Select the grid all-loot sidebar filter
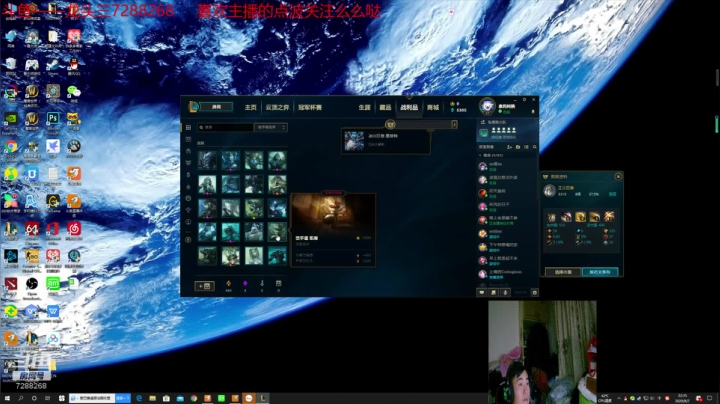This screenshot has height=404, width=720. click(188, 128)
